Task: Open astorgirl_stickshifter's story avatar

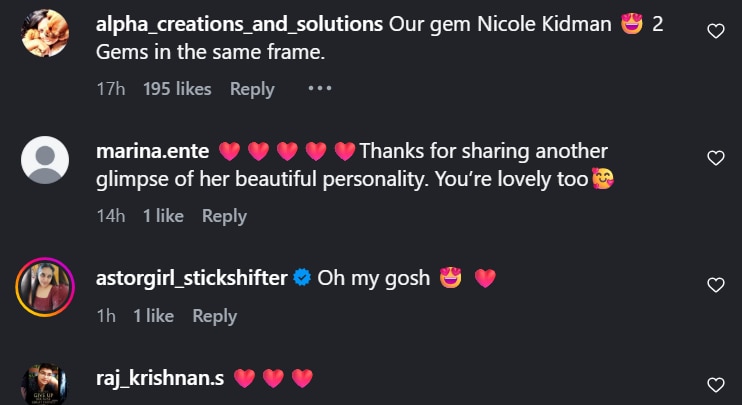Action: point(44,287)
